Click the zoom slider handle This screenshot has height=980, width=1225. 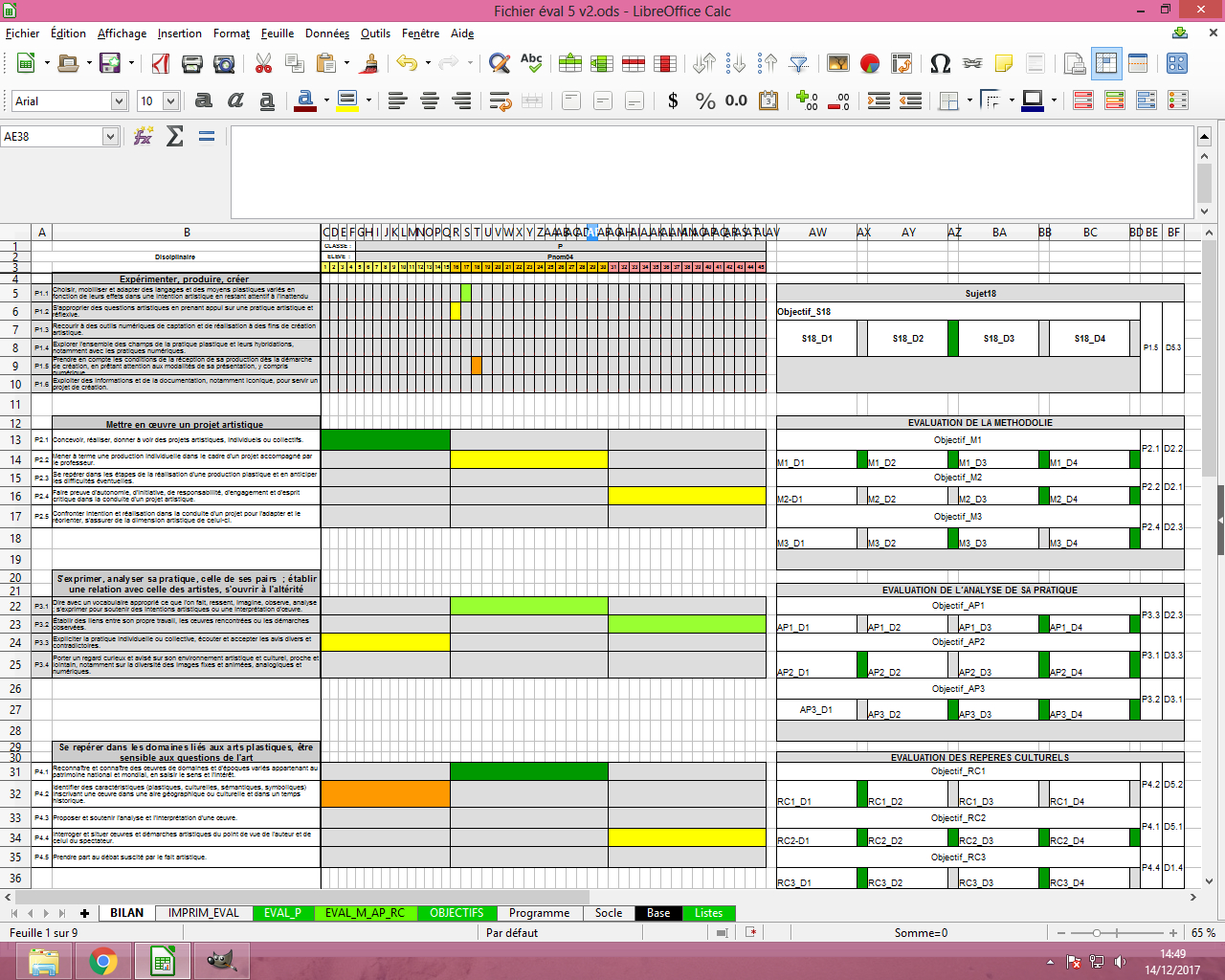[1097, 933]
